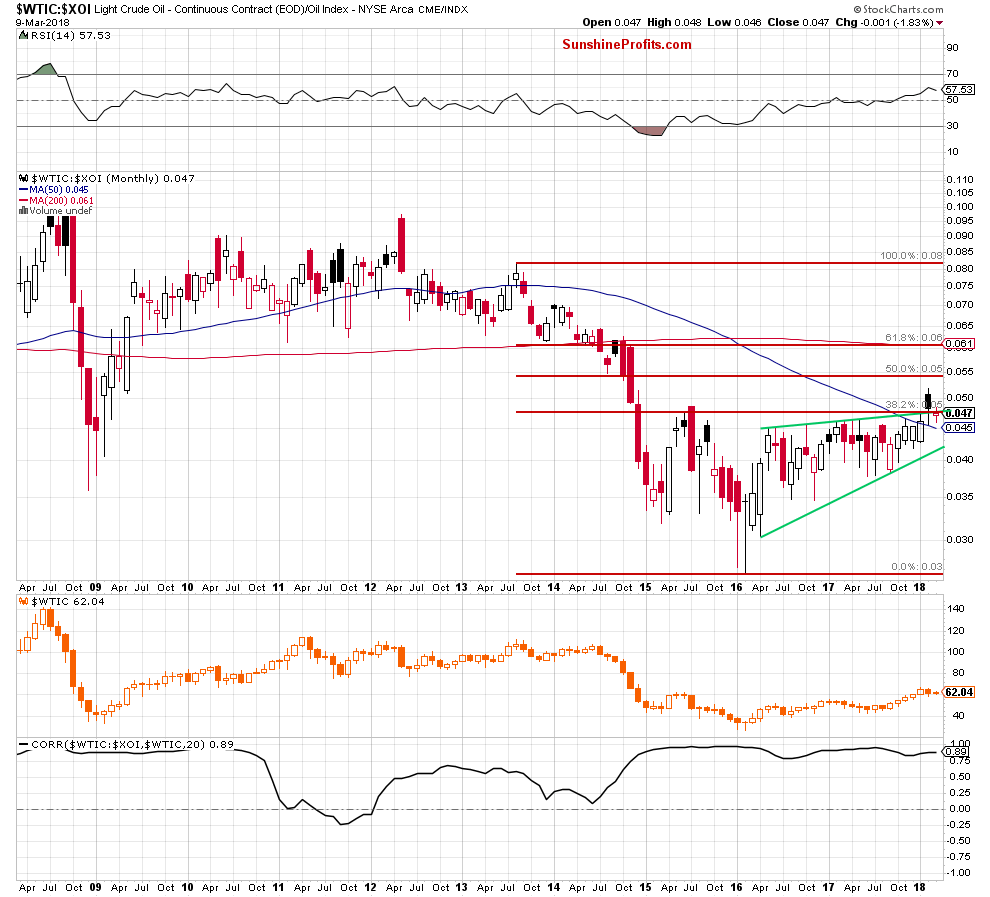
Task: Click the orange candlestick icon beside $WTIC 62.04
Action: click(24, 602)
